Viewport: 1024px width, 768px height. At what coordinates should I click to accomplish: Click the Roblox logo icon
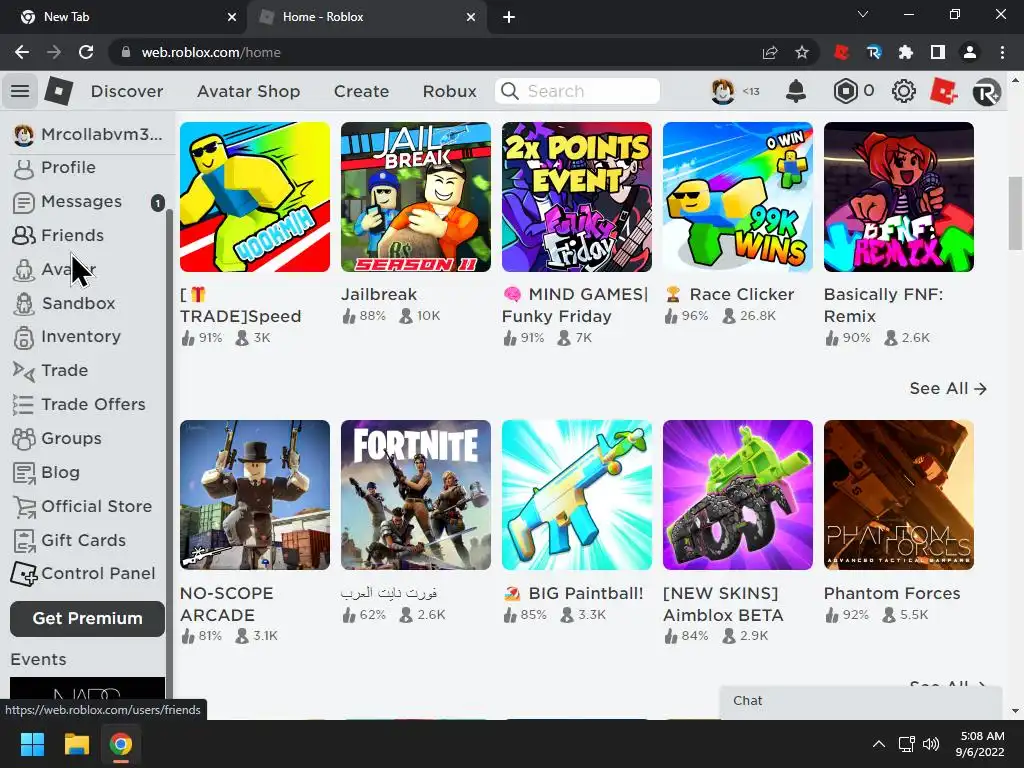(58, 91)
